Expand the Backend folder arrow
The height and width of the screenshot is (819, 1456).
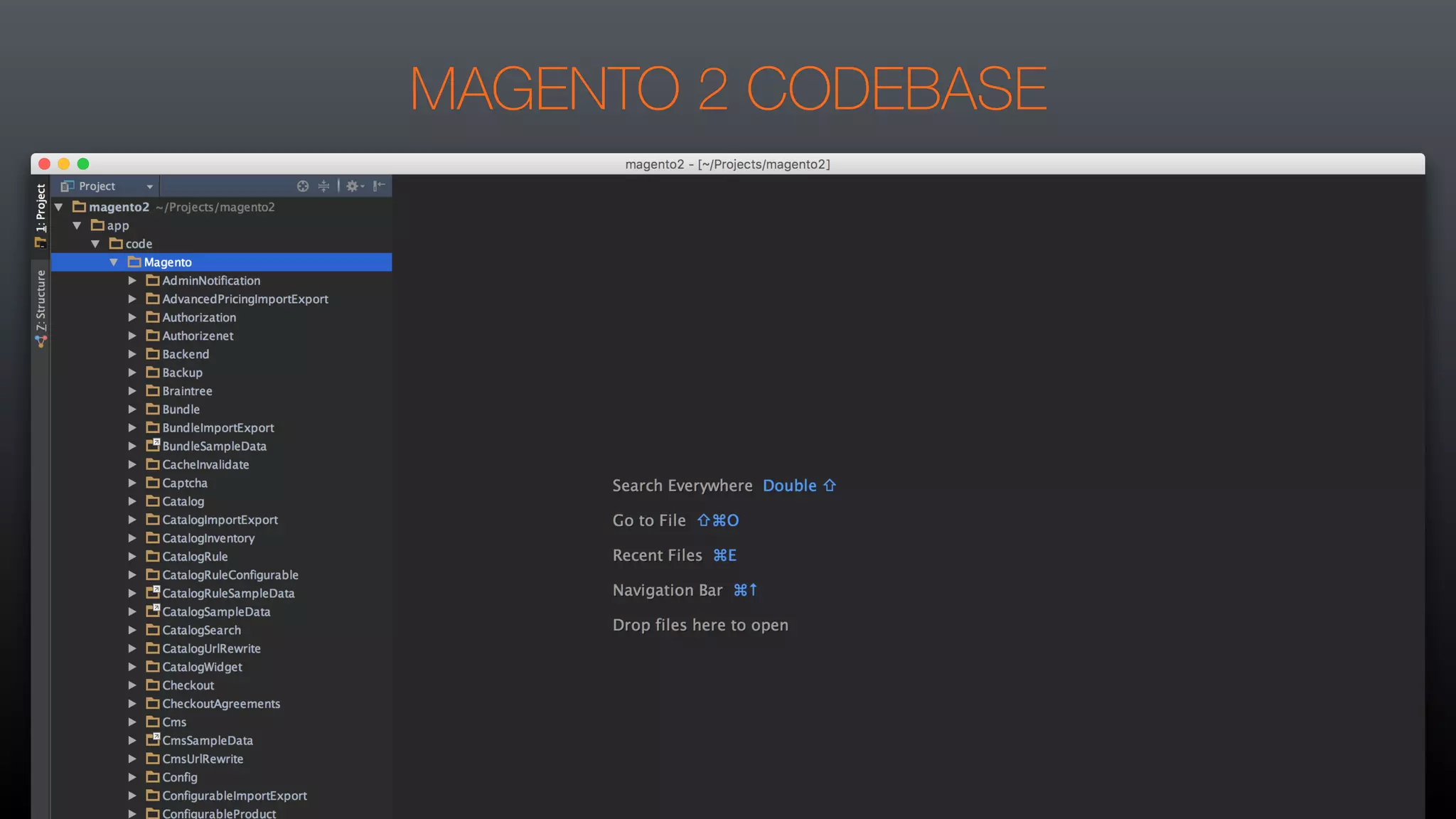point(132,354)
